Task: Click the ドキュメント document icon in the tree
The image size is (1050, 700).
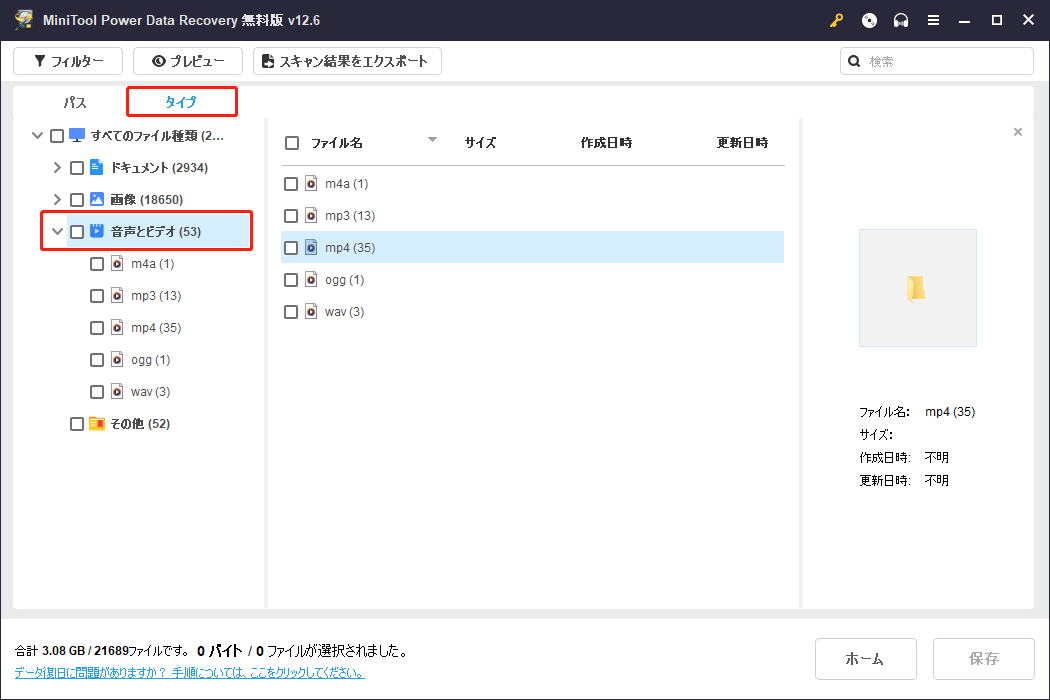Action: point(97,168)
